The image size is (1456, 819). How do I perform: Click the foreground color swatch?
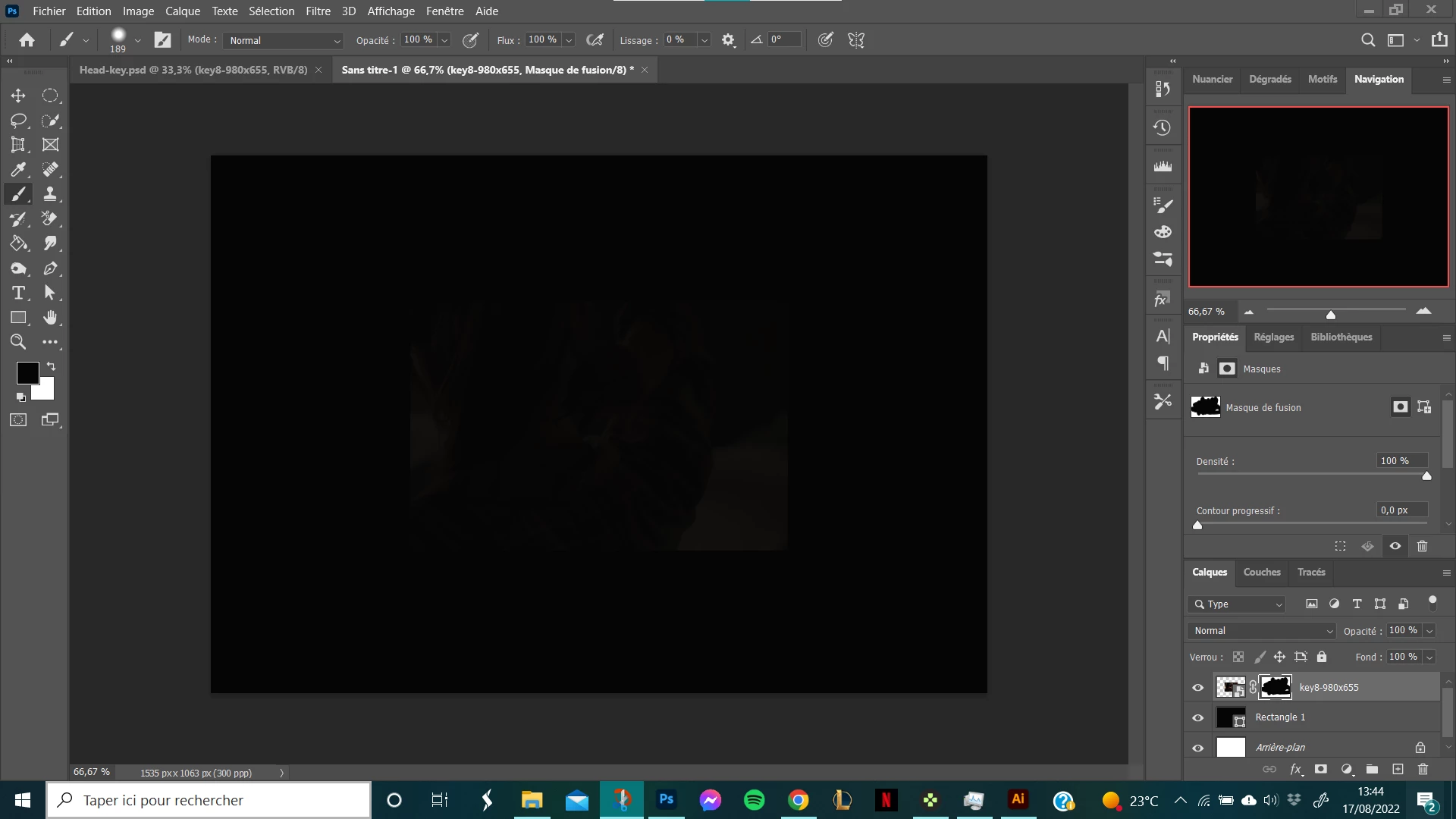point(27,372)
